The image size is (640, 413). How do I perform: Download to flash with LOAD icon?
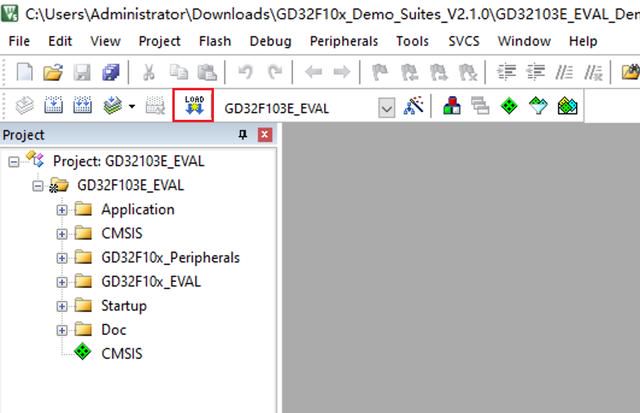tap(193, 105)
